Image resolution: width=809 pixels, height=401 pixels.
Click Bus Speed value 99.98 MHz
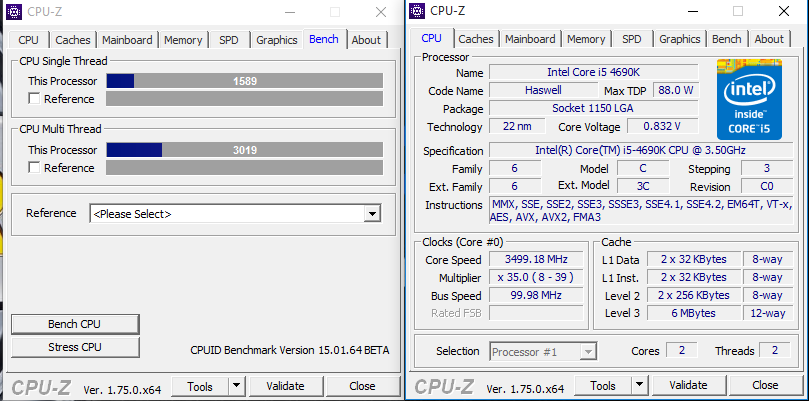(x=536, y=295)
